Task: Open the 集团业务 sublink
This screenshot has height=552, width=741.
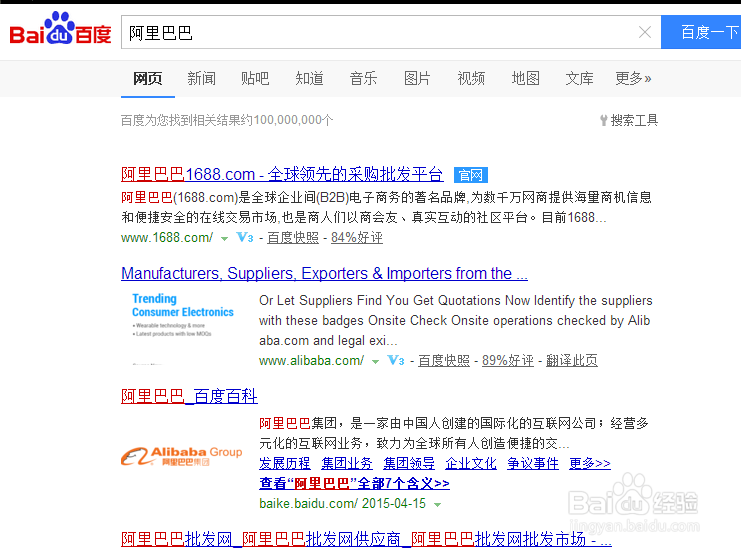Action: (347, 464)
